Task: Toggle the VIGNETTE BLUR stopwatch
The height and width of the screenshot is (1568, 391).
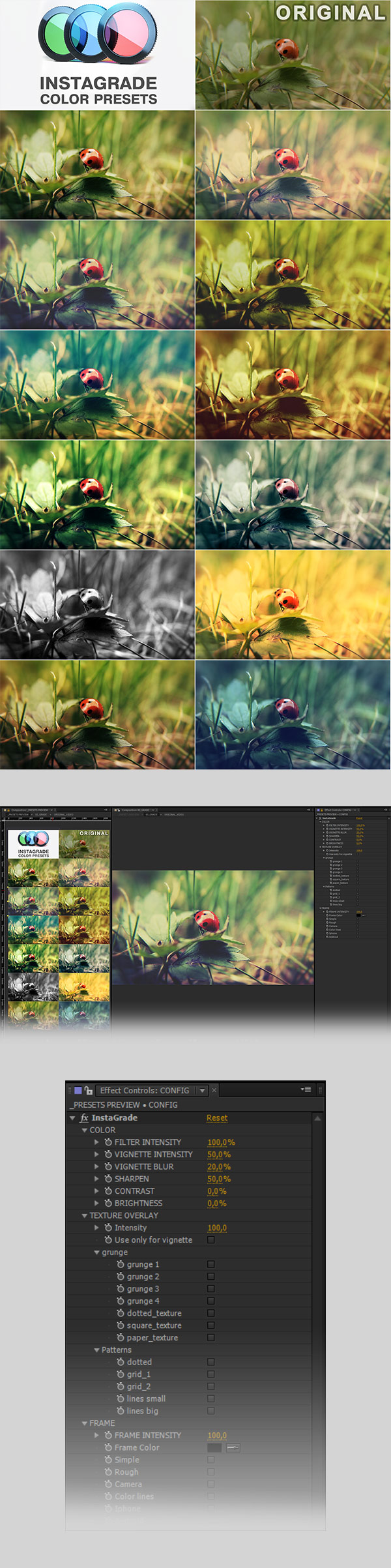Action: (108, 1166)
